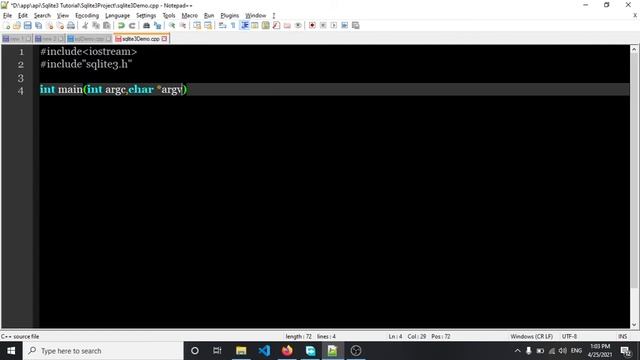Open the Macro menu
This screenshot has width=640, height=360.
coord(189,16)
